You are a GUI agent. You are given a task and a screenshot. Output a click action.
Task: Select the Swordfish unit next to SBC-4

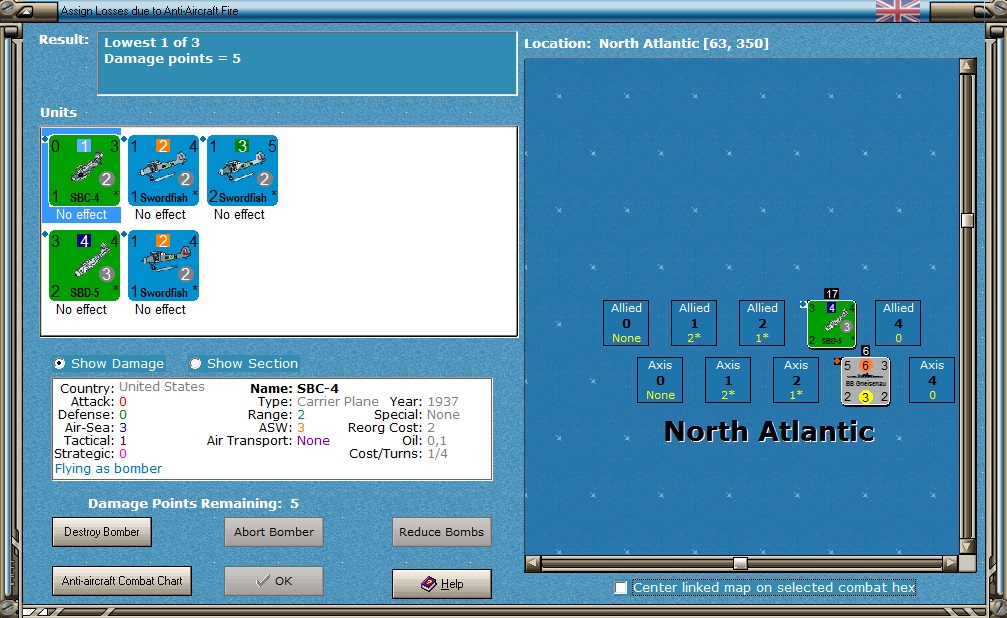click(x=163, y=170)
